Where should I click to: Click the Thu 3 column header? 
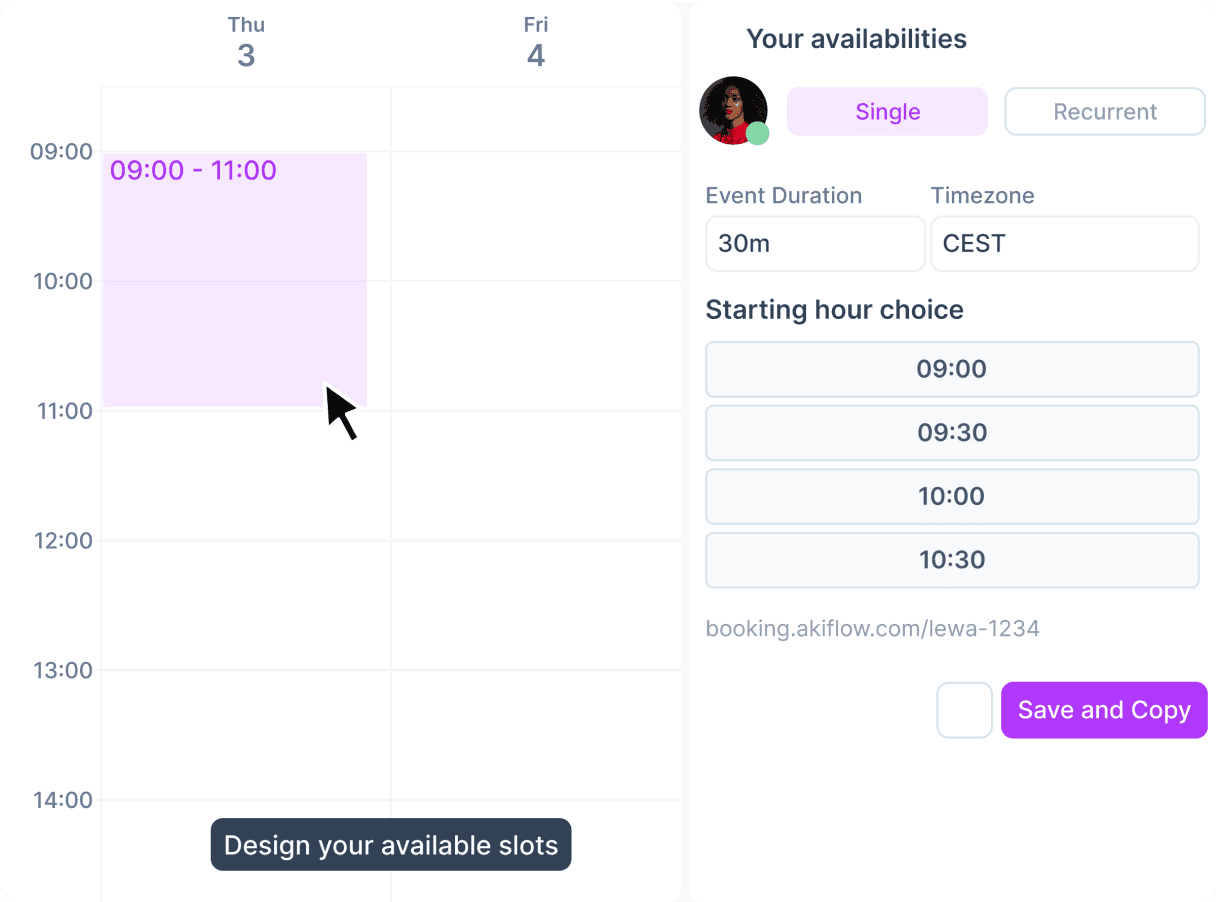tap(246, 40)
